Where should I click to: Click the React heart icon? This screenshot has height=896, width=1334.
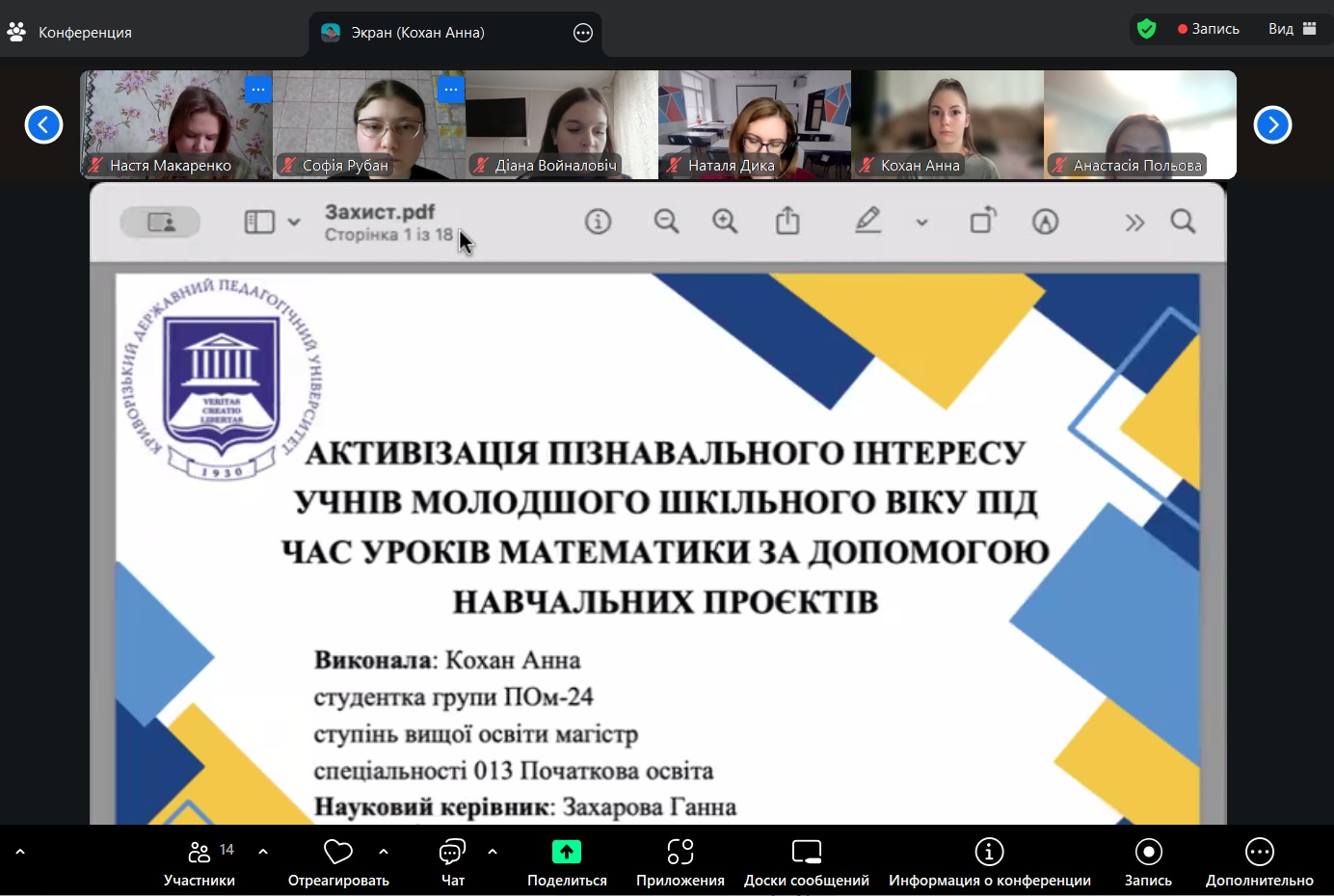click(338, 853)
